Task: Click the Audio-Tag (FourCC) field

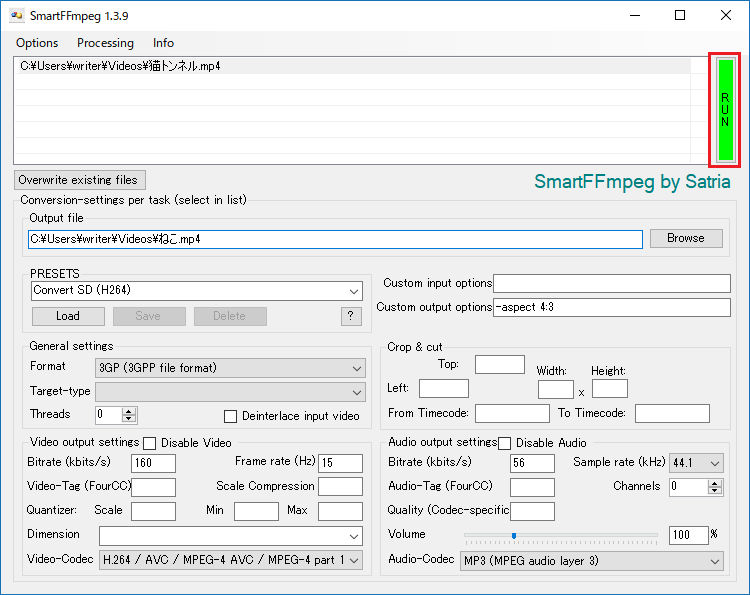Action: pyautogui.click(x=532, y=487)
